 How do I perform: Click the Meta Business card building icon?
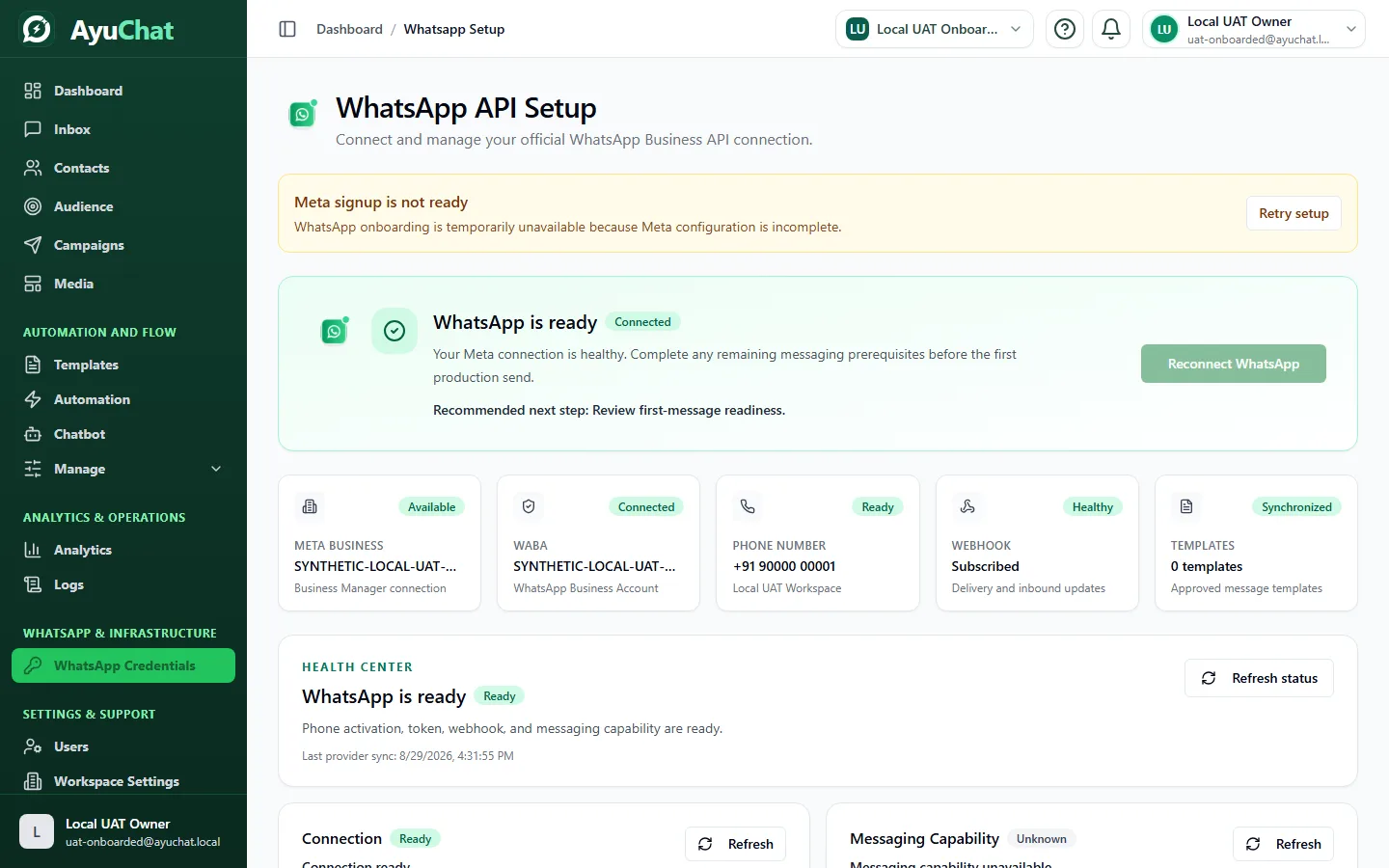click(x=310, y=506)
